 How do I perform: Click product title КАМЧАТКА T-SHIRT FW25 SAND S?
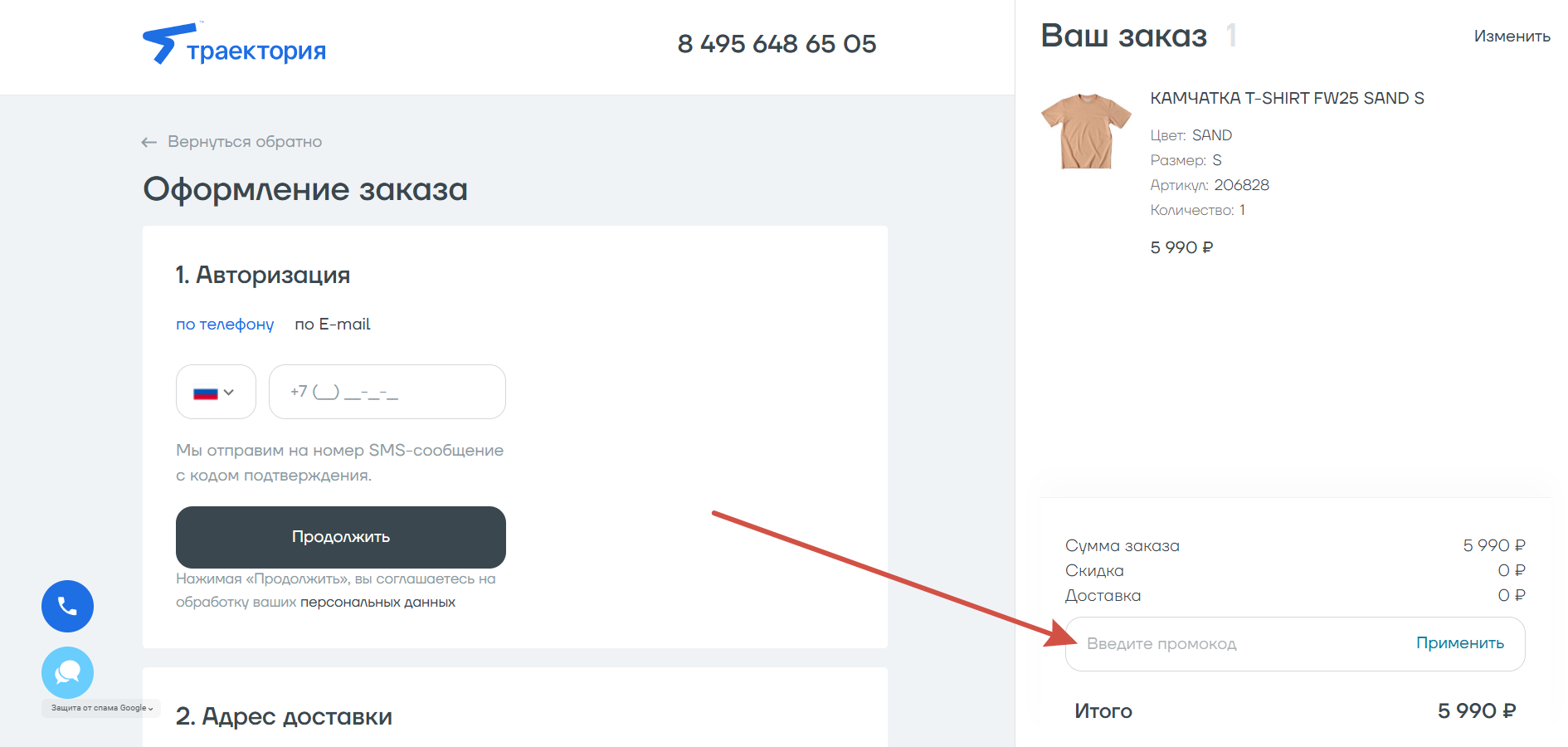point(1287,99)
